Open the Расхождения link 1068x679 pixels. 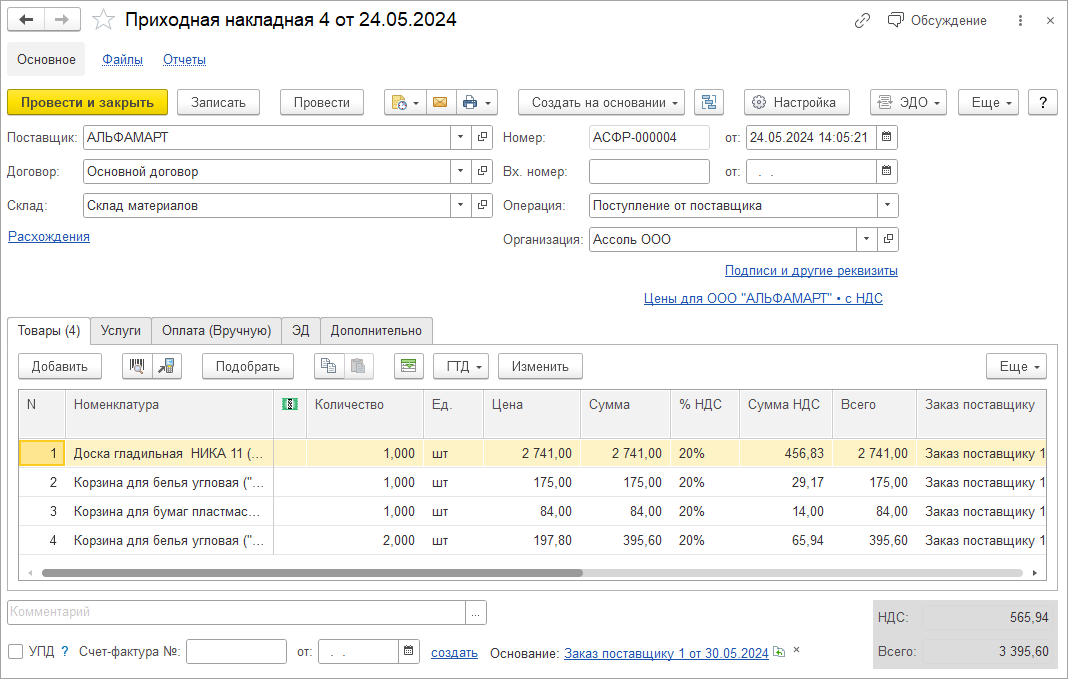(x=49, y=236)
